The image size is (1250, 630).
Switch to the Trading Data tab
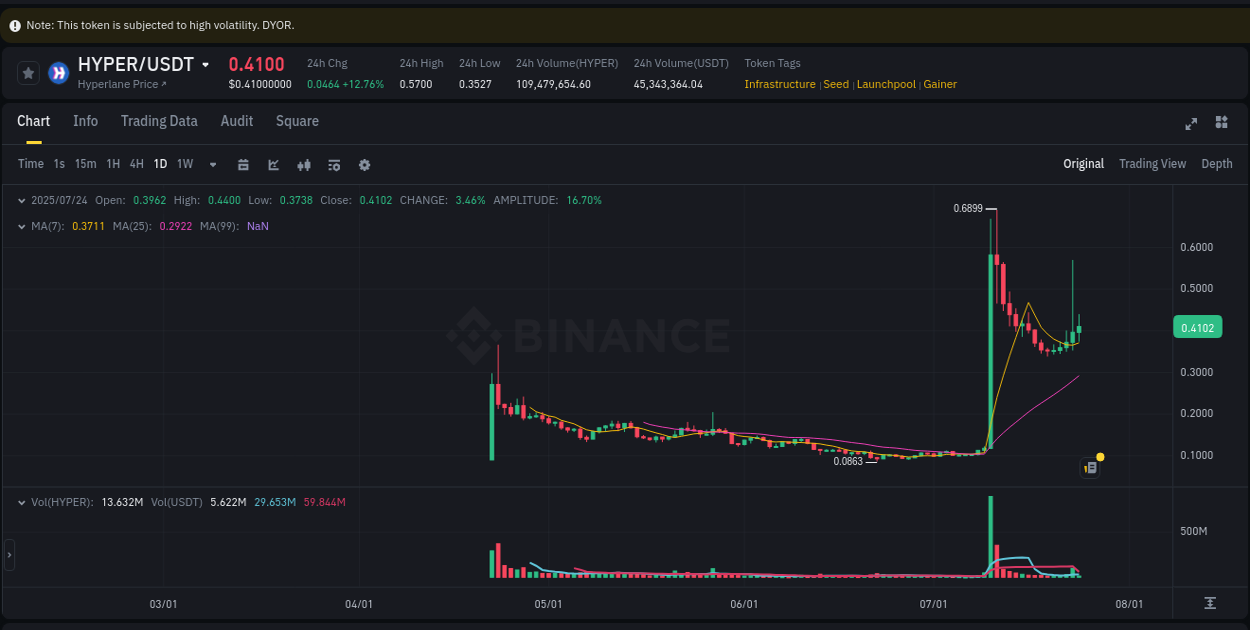(159, 120)
